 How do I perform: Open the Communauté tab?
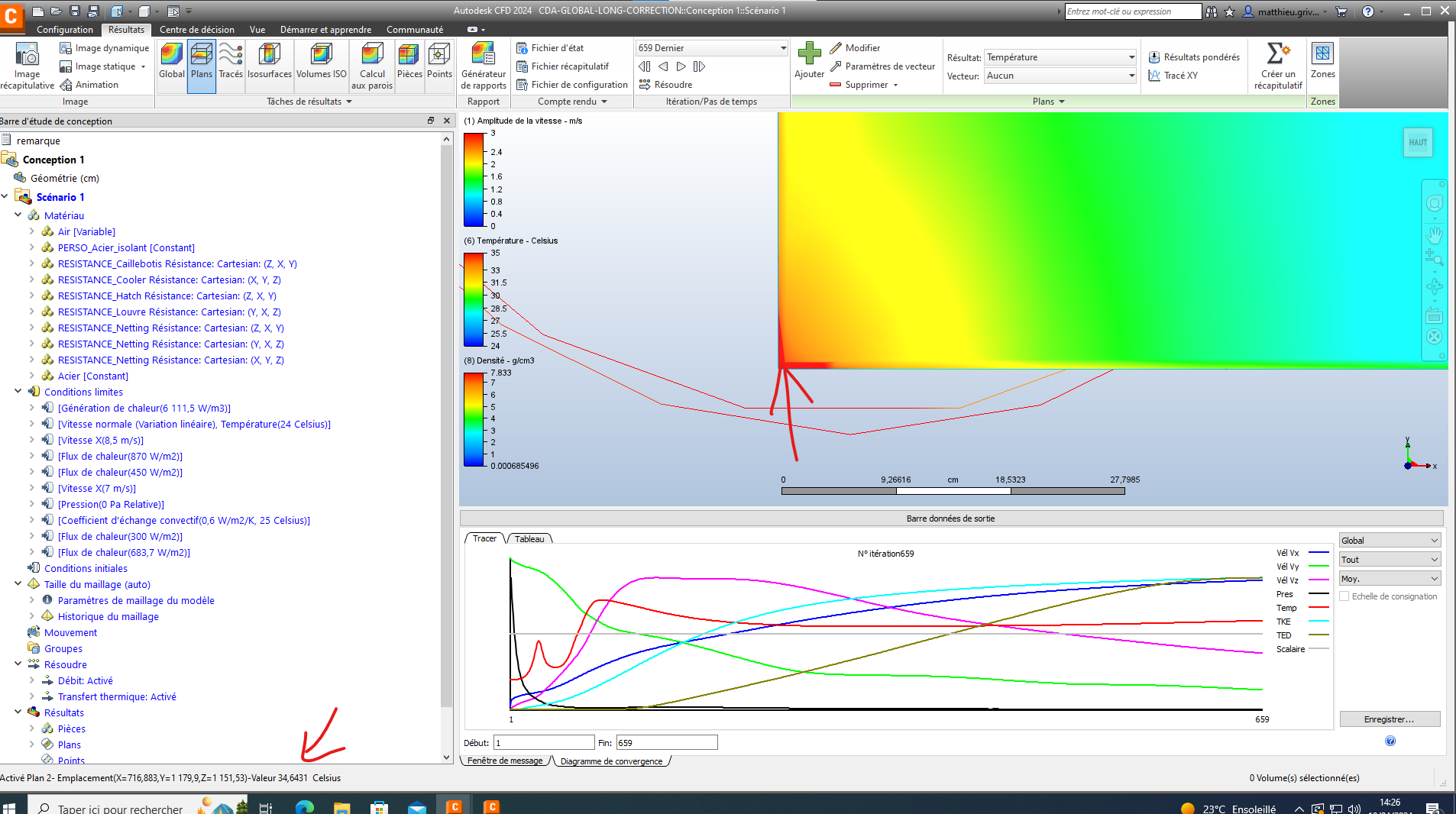click(x=415, y=30)
